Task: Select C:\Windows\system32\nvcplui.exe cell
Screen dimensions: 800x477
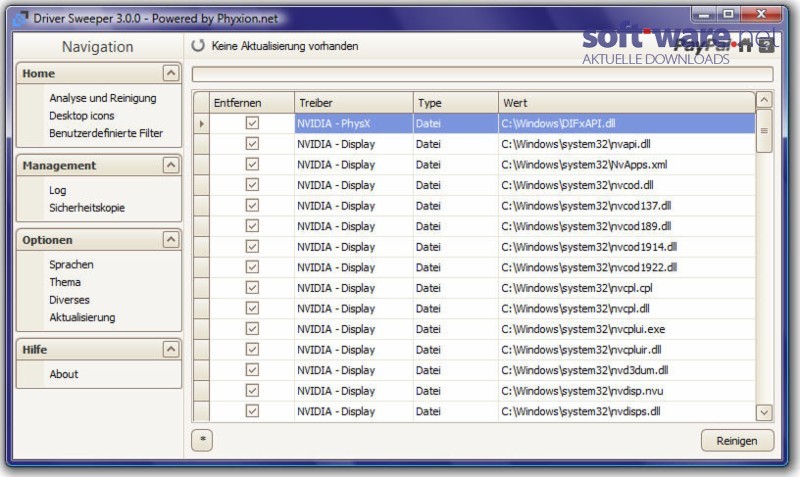Action: [627, 329]
